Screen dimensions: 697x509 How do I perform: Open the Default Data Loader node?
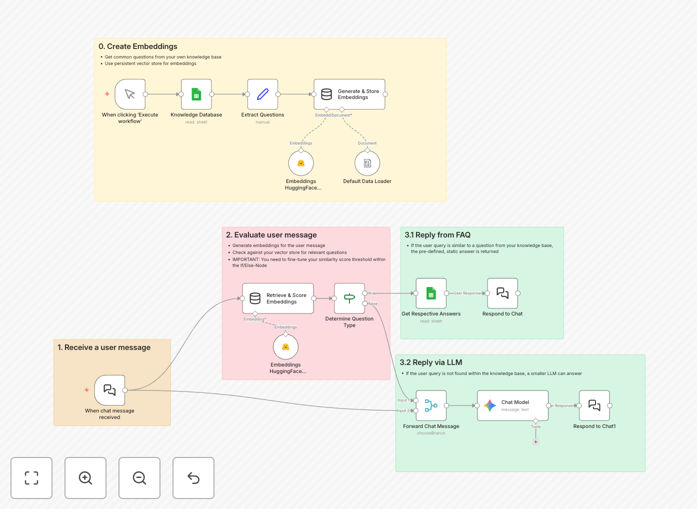[x=367, y=163]
